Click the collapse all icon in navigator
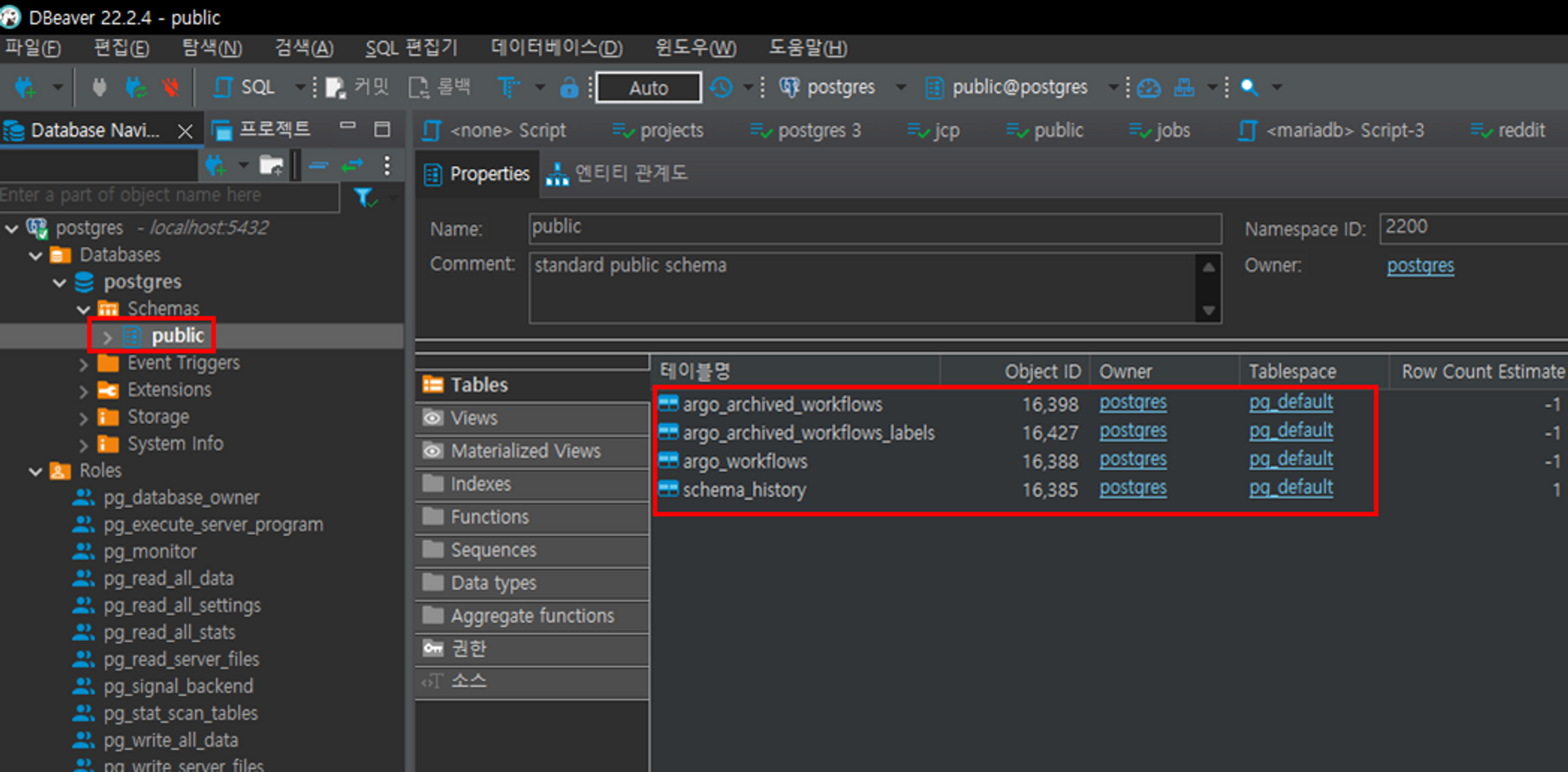This screenshot has height=772, width=1568. click(x=318, y=165)
